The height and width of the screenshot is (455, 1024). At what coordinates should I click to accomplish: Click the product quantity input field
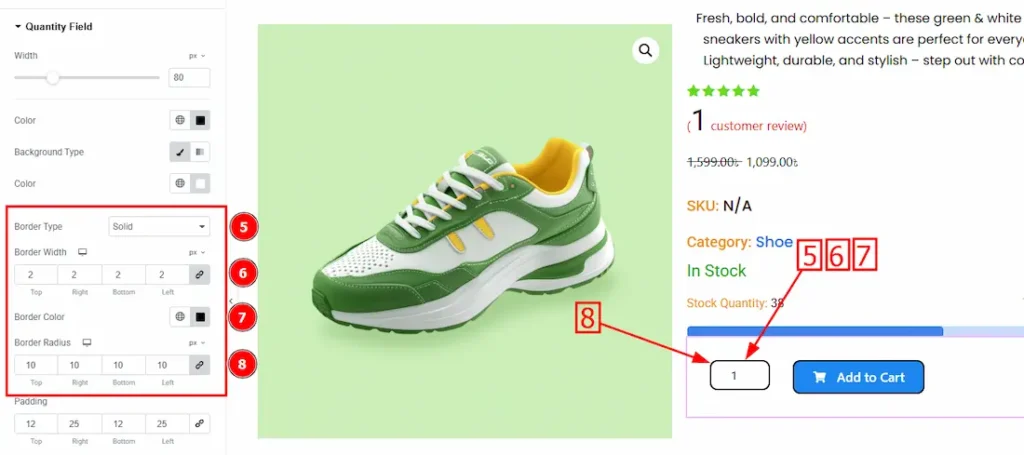tap(739, 376)
